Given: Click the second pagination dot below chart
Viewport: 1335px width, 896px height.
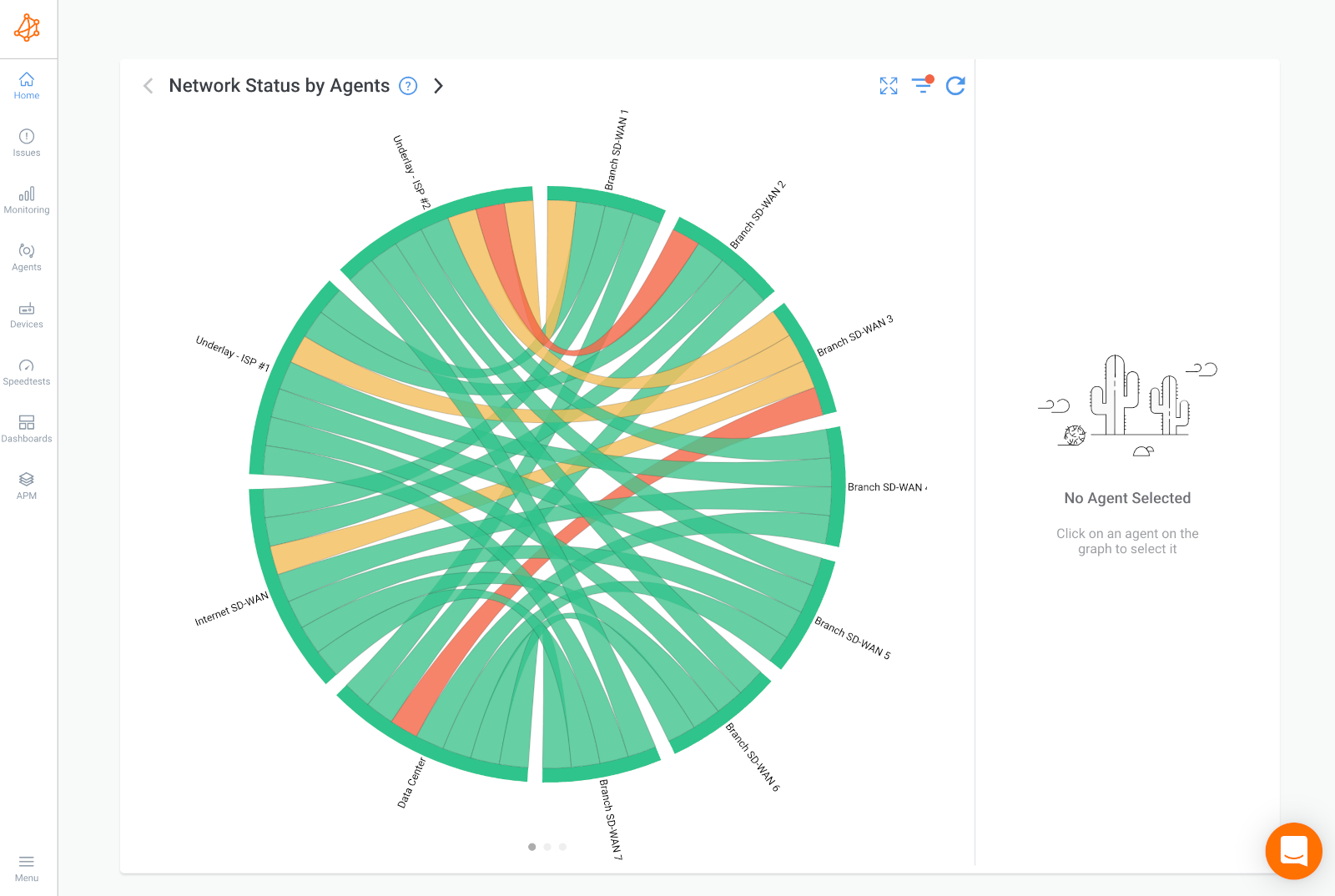Looking at the screenshot, I should [x=547, y=847].
